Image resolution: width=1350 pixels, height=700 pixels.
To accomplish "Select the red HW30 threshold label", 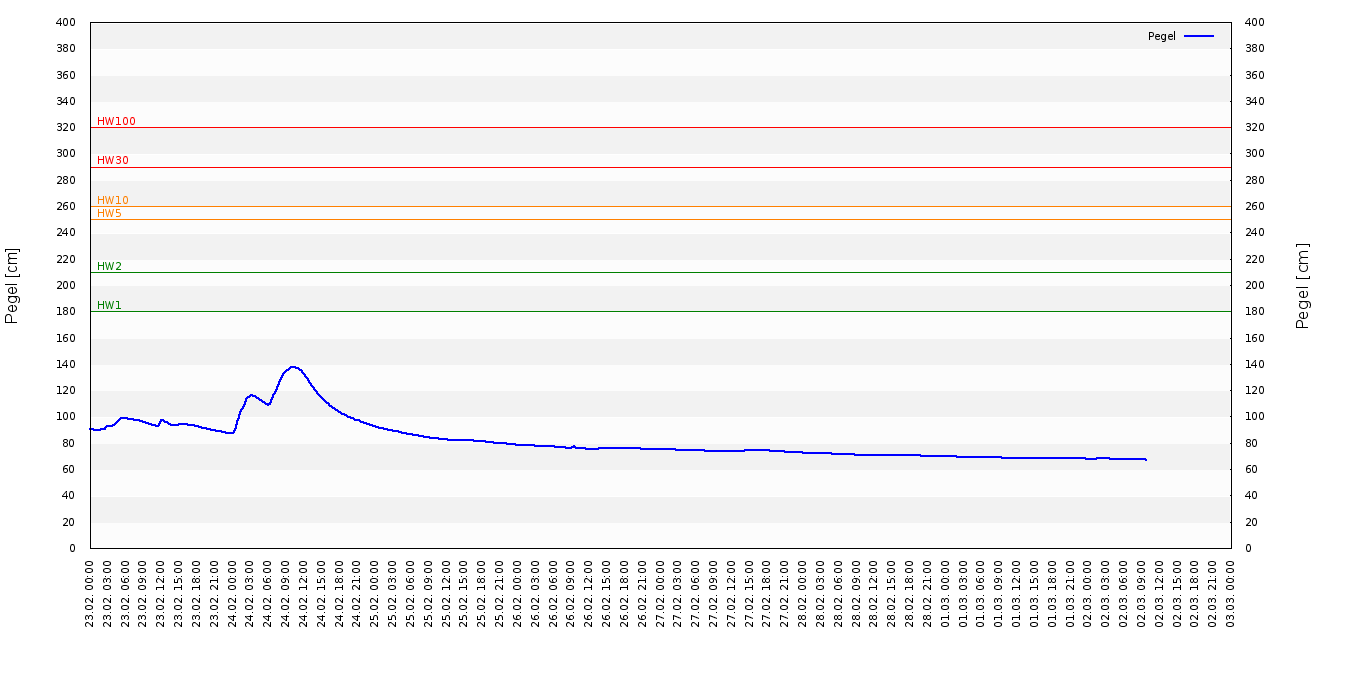I will [x=112, y=160].
